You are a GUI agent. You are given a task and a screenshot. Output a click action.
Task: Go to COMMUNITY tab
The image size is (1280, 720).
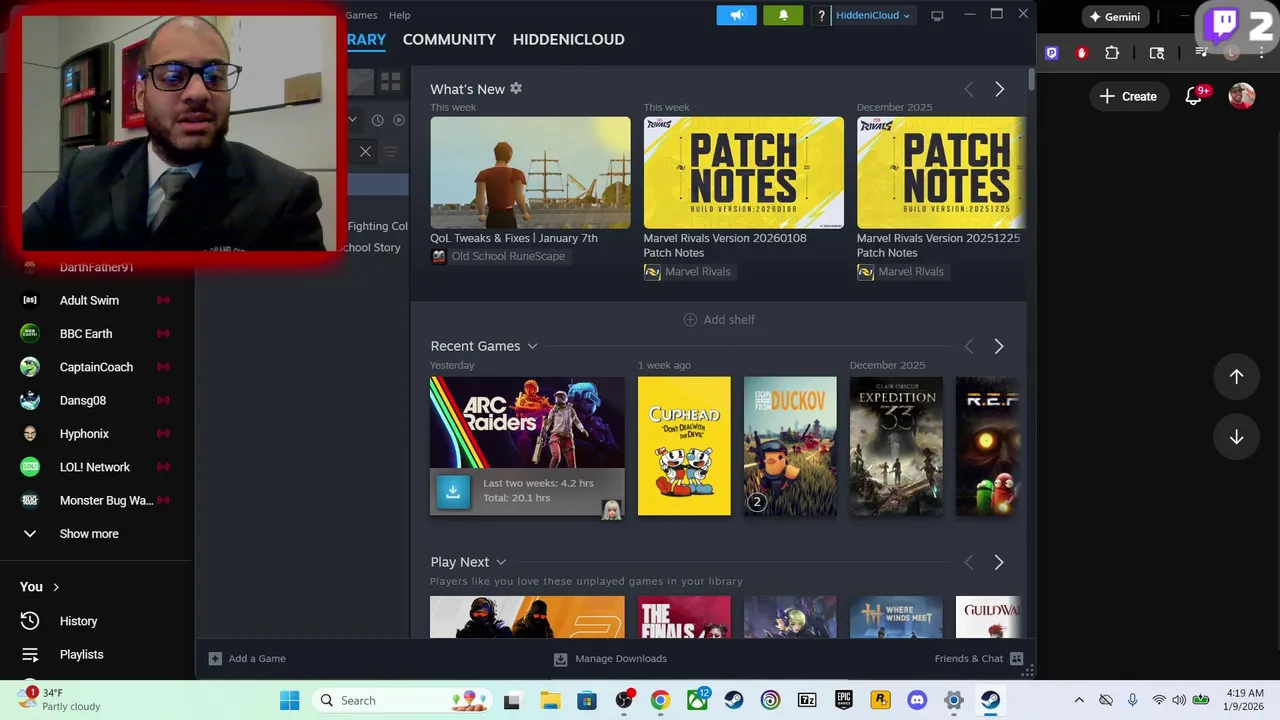(449, 39)
